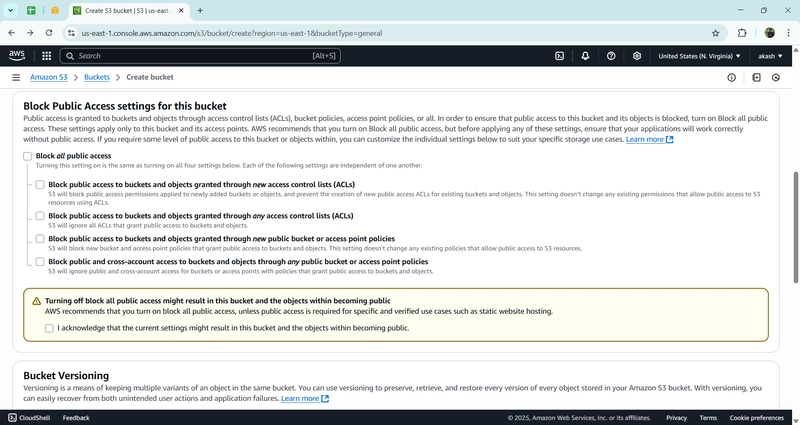The height and width of the screenshot is (425, 800).
Task: Open Learn more link in Bucket Versioning
Action: (x=305, y=398)
